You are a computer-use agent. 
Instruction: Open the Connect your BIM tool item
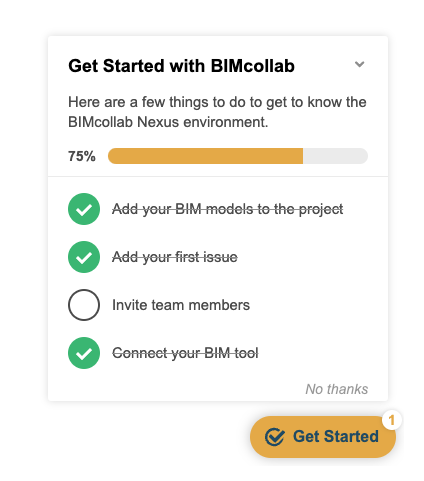coord(185,353)
